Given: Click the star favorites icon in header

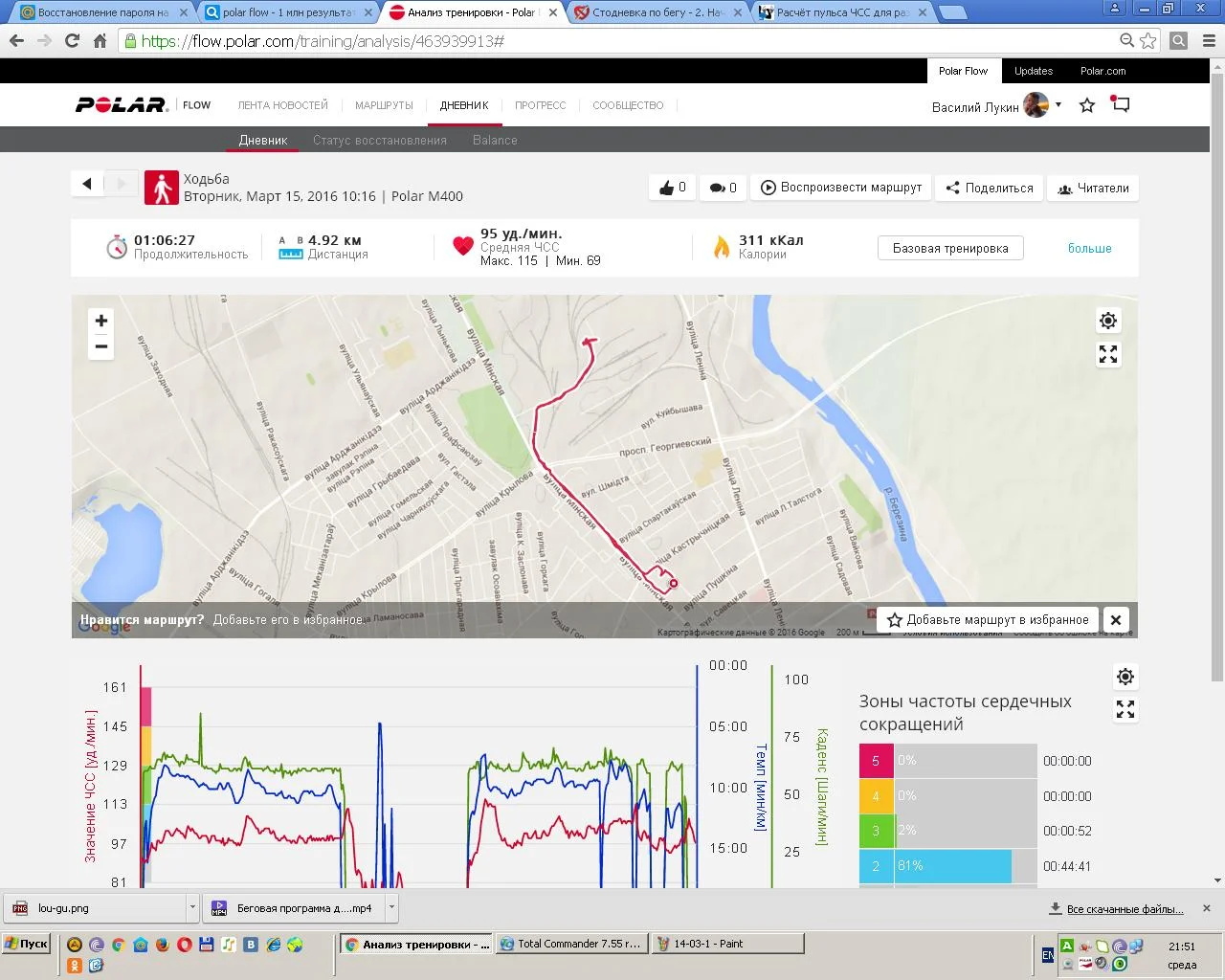Looking at the screenshot, I should click(x=1087, y=105).
